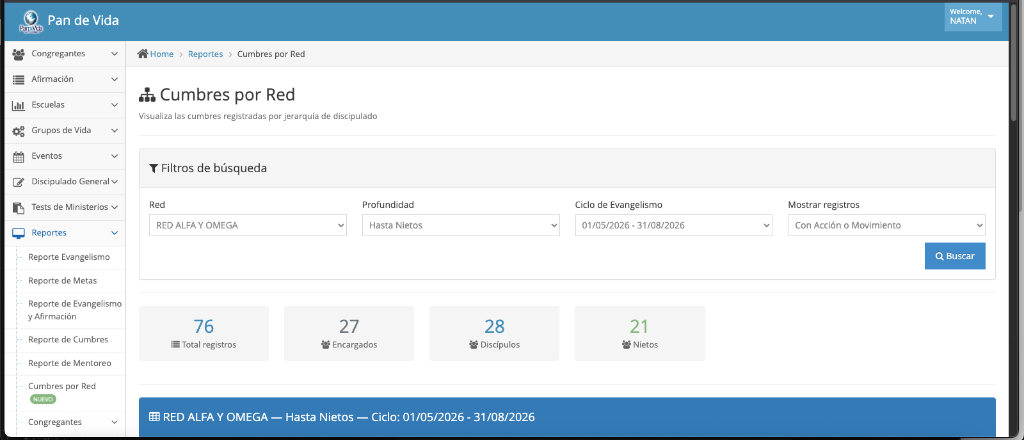Open the Red dropdown showing RED ALFA Y OMEGA

coord(248,225)
